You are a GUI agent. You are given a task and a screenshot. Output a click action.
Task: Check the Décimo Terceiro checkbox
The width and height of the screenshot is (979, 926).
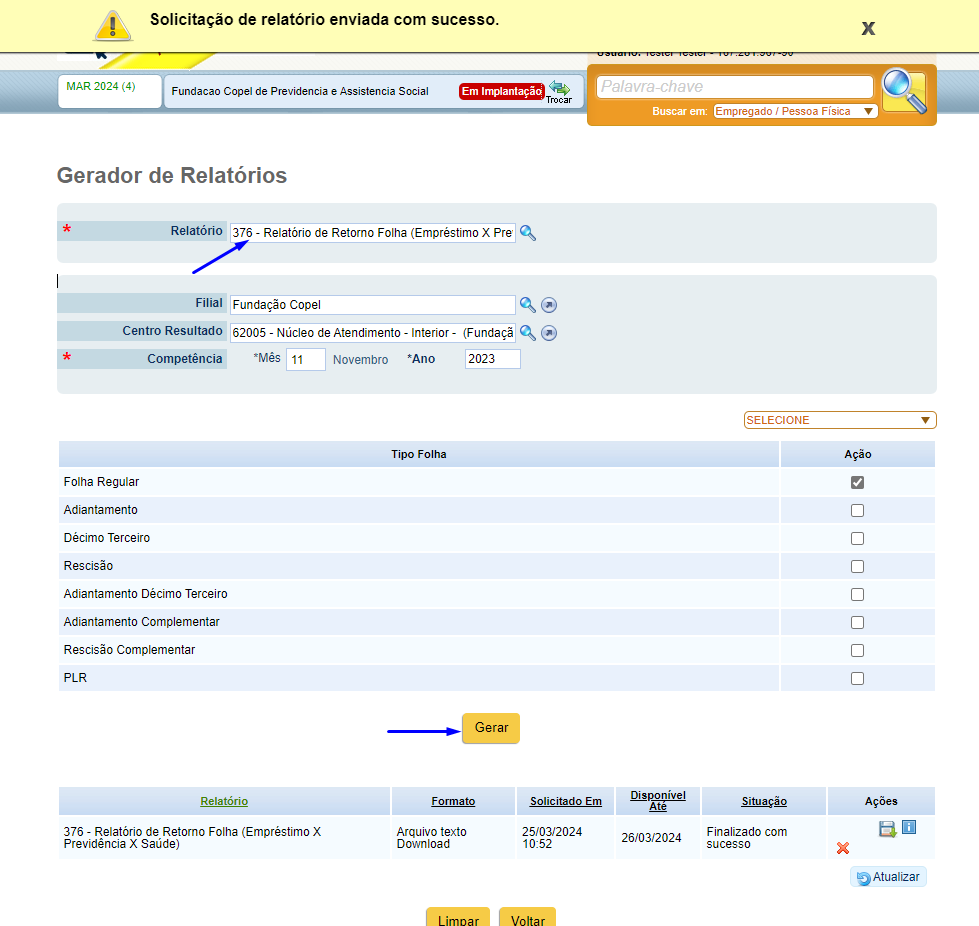(x=857, y=538)
